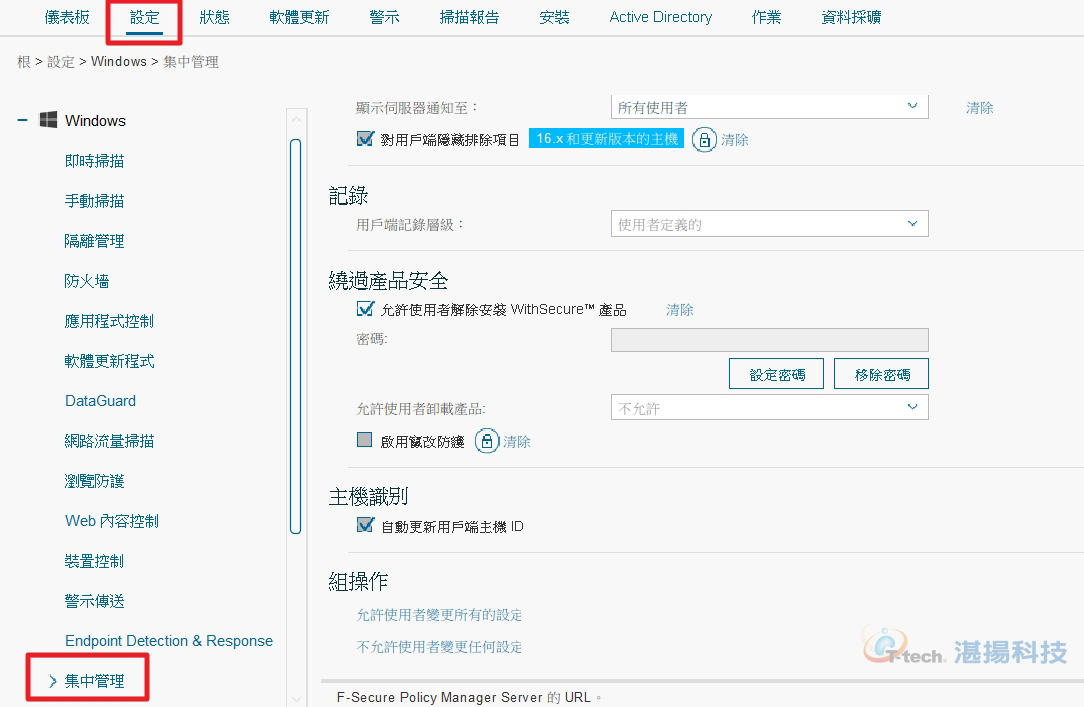Click the sidebar scroll down arrow
Viewport: 1084px width, 707px height.
pyautogui.click(x=296, y=699)
